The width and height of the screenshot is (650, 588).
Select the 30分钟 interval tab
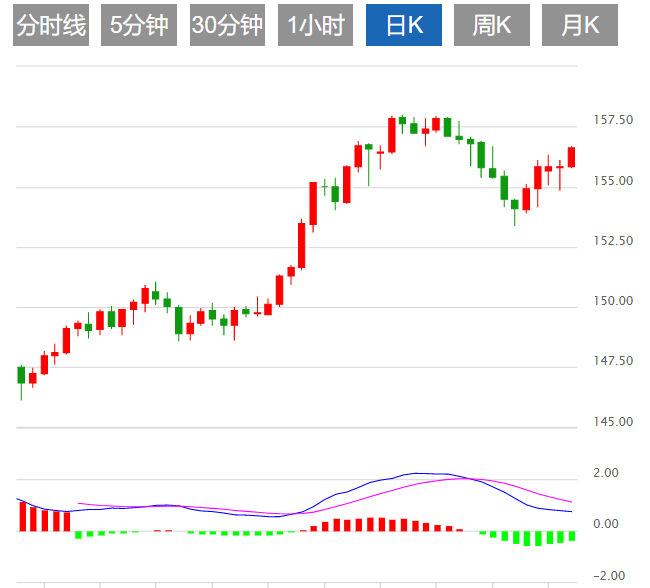click(x=227, y=25)
